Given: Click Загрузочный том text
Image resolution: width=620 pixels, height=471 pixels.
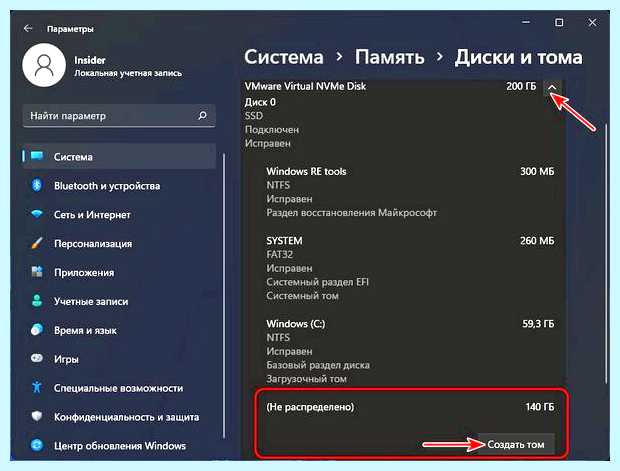Looking at the screenshot, I should click(x=306, y=379).
